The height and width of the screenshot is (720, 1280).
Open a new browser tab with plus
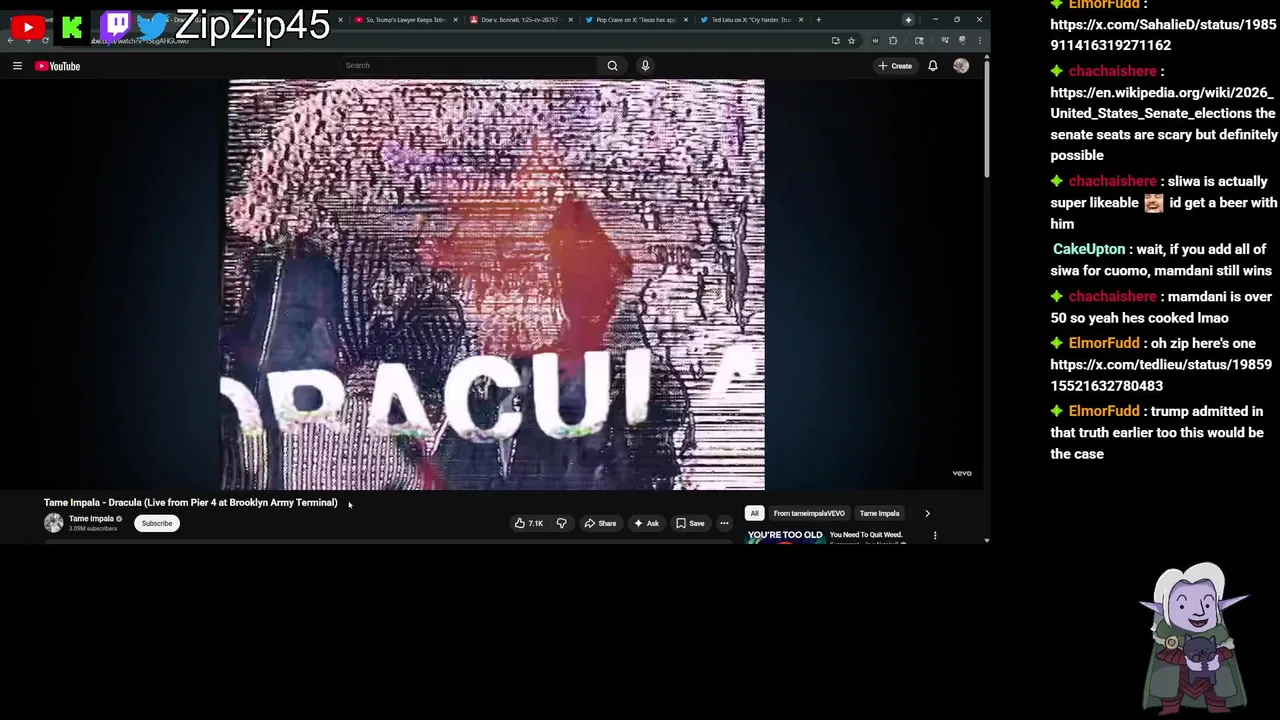[819, 20]
